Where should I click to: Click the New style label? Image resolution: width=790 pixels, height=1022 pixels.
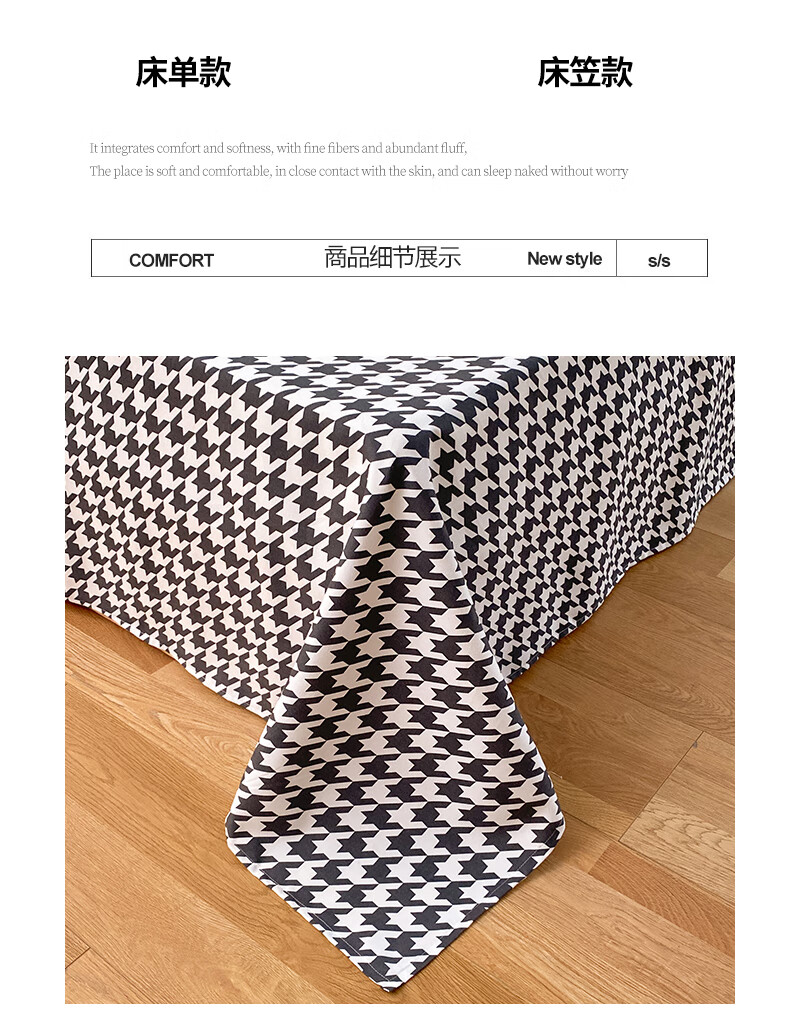(564, 259)
